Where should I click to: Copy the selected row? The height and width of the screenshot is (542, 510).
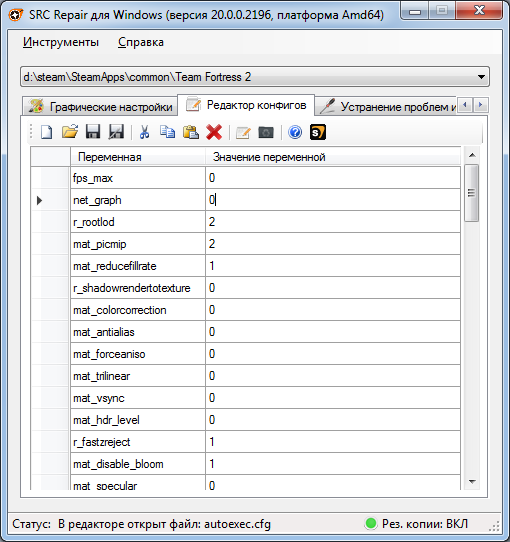pyautogui.click(x=167, y=132)
